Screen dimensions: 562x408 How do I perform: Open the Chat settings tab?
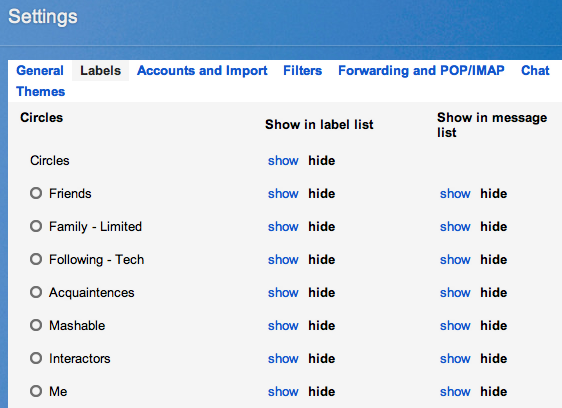[535, 71]
